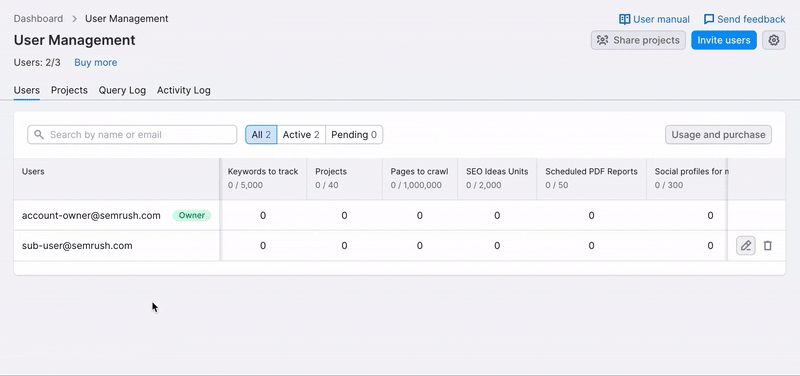The image size is (800, 376).
Task: Click the Projects 0 / 40 column header
Action: pyautogui.click(x=344, y=179)
